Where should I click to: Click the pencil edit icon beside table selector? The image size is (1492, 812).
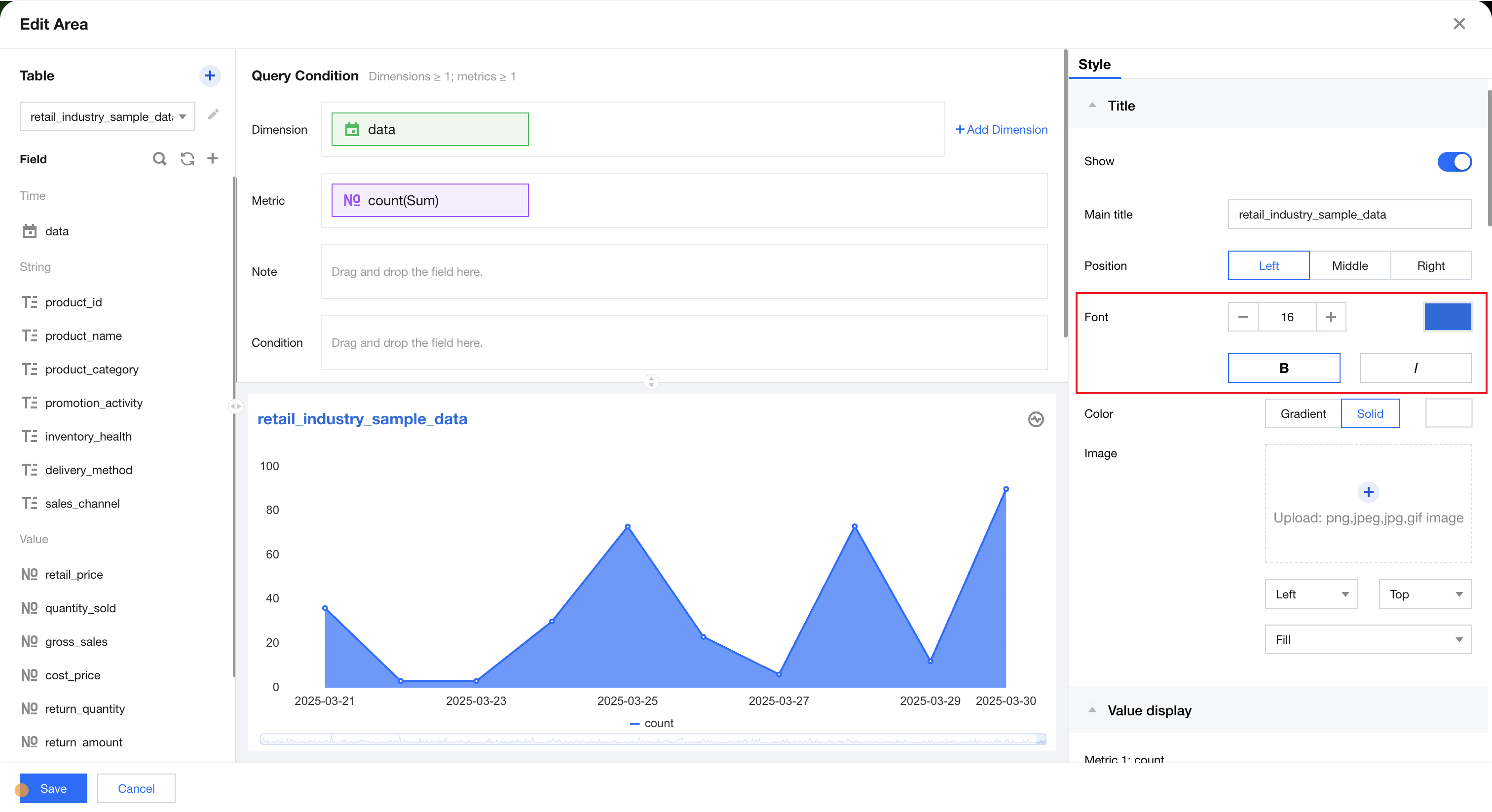(x=213, y=114)
